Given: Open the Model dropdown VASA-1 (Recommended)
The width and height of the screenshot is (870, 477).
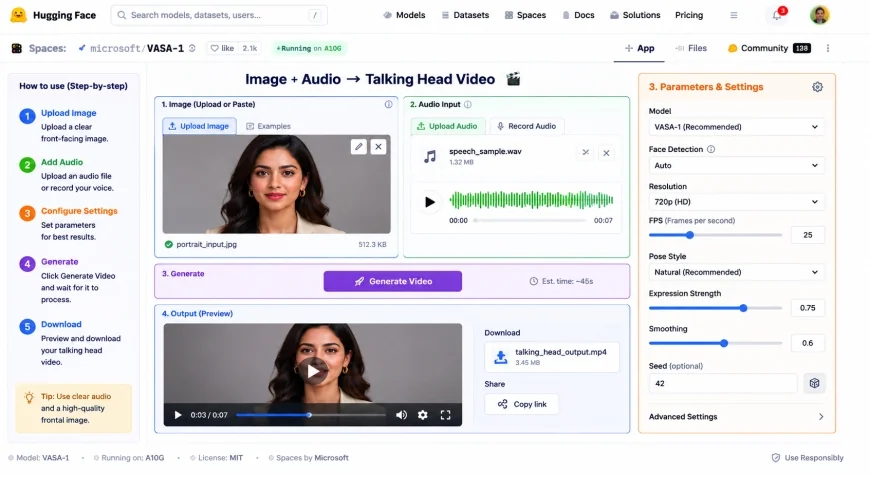Looking at the screenshot, I should (x=736, y=127).
